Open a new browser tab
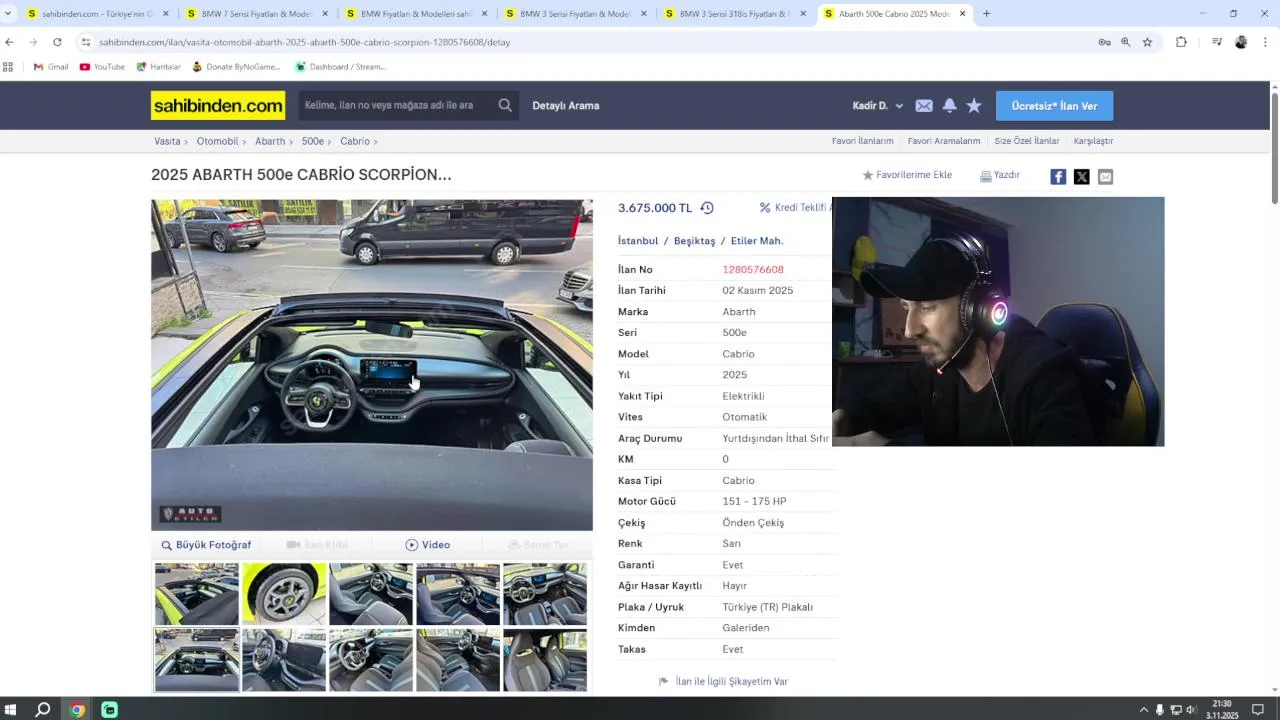Screen dimensions: 1280x720 click(x=986, y=14)
